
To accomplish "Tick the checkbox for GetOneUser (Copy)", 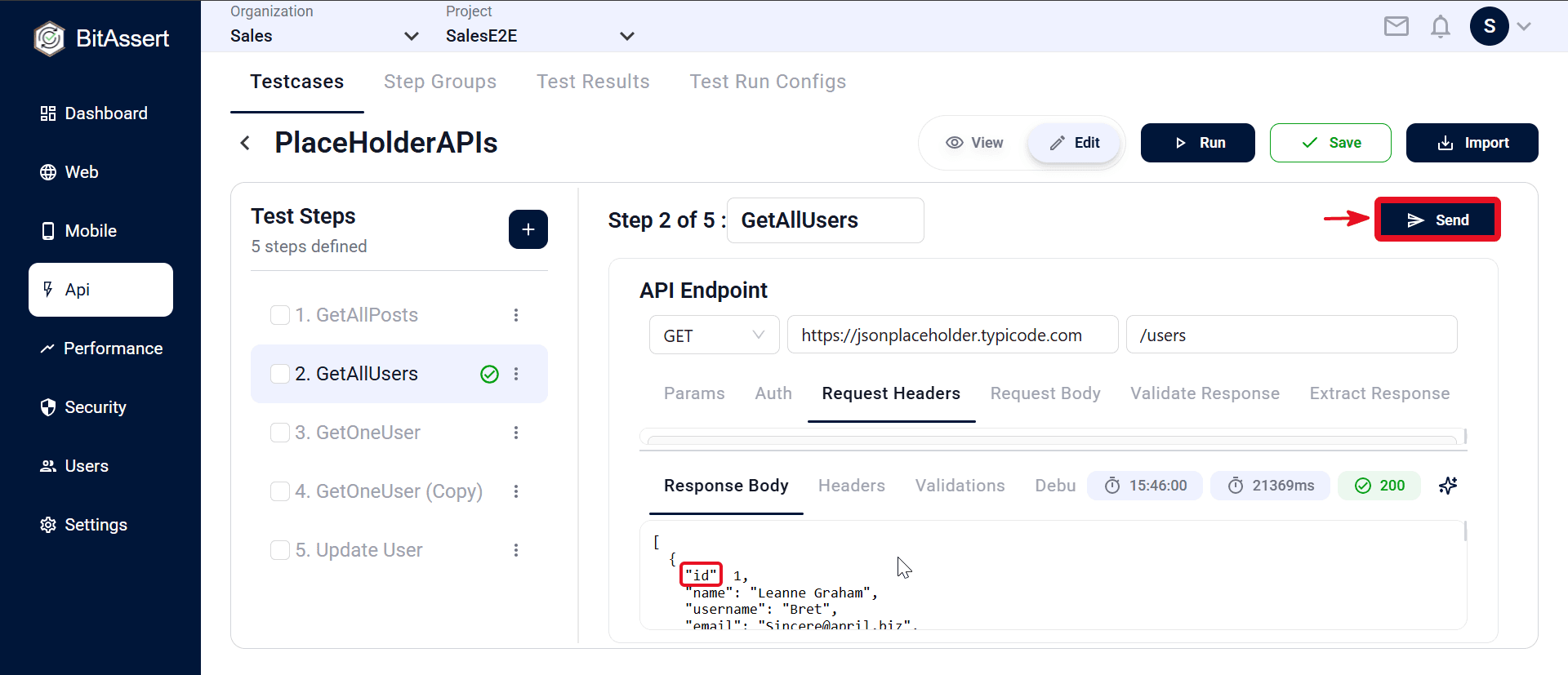I will 280,491.
